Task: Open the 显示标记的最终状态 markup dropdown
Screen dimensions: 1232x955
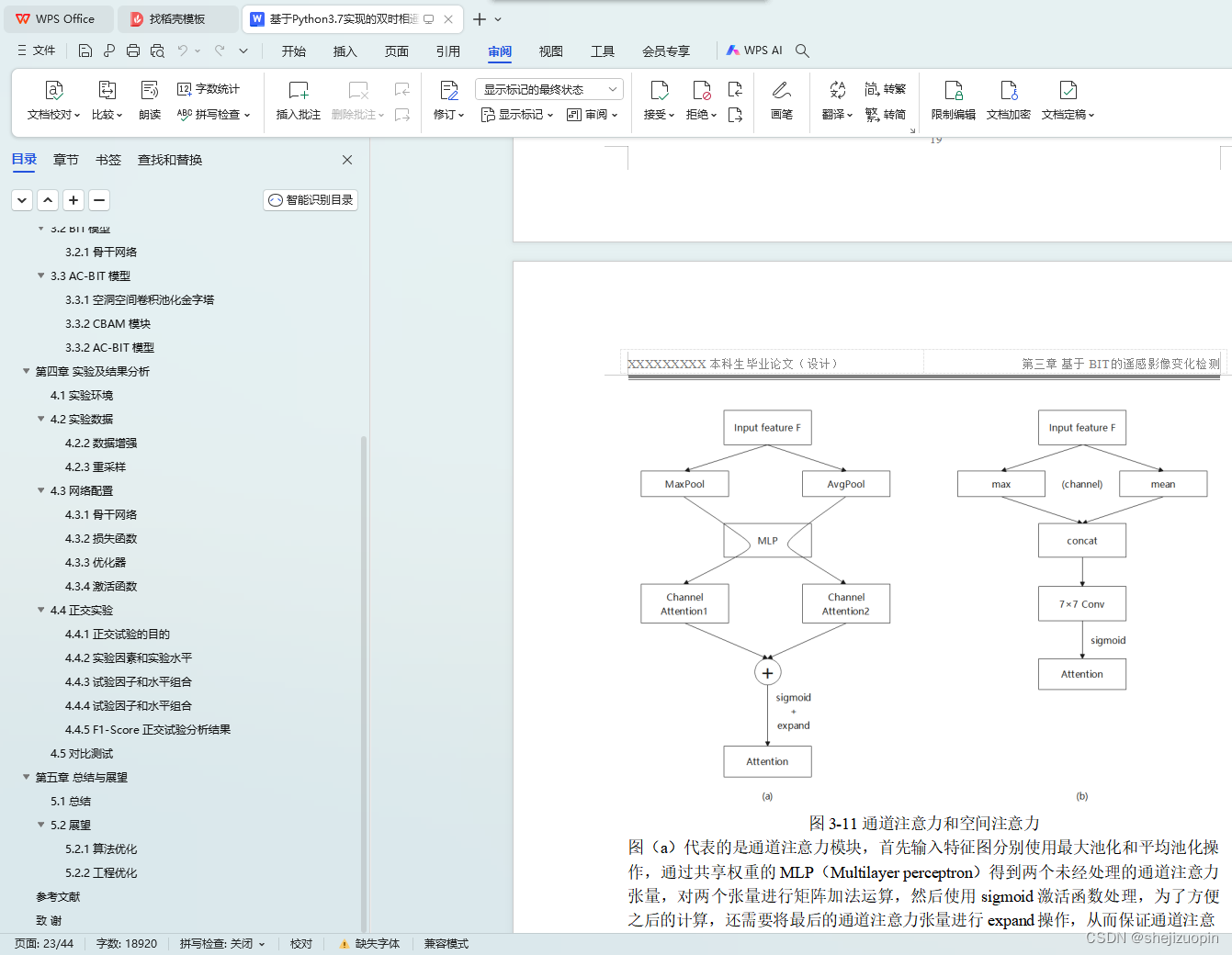Action: [549, 88]
